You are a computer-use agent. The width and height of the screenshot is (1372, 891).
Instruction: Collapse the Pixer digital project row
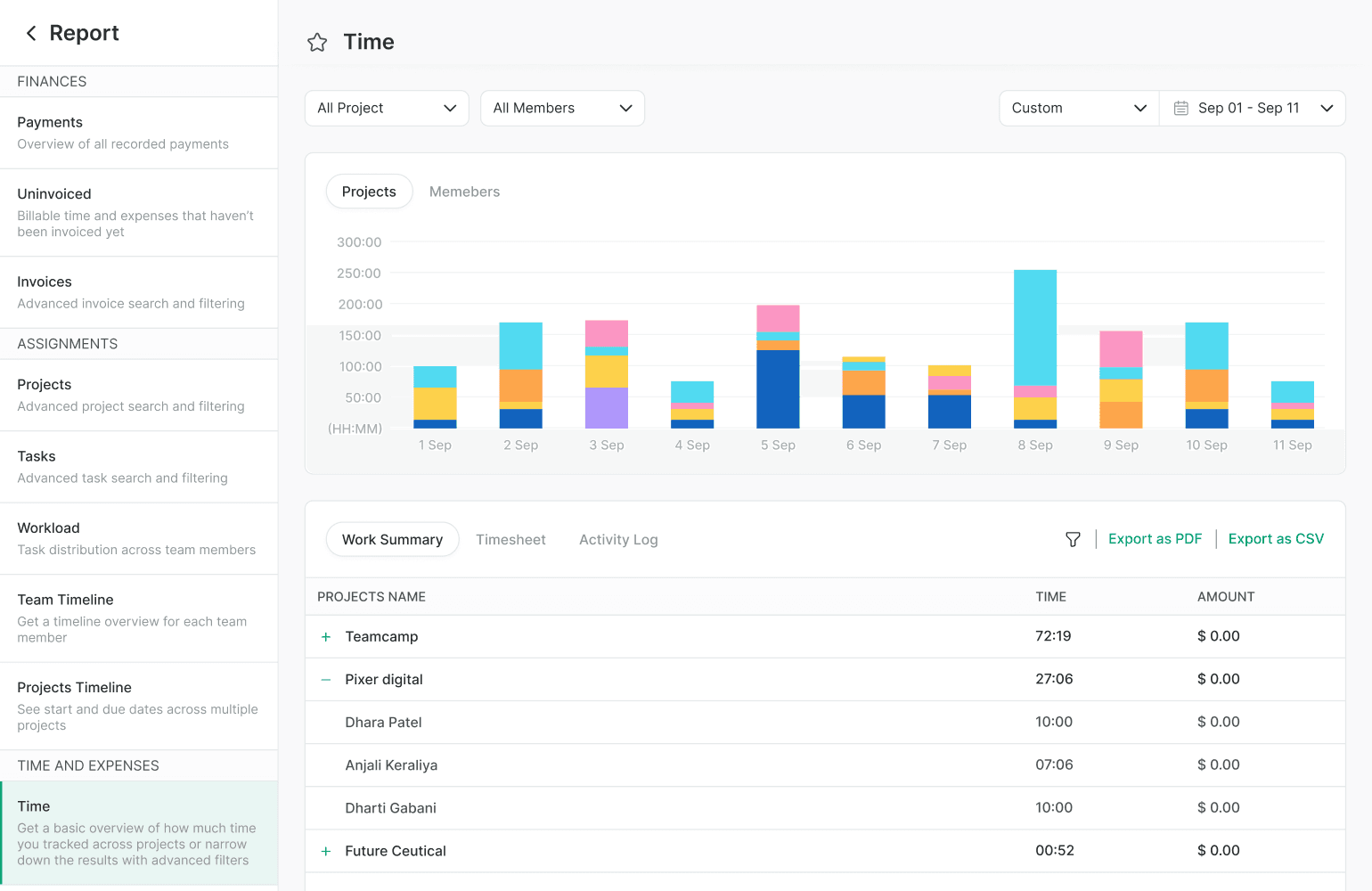(x=326, y=680)
